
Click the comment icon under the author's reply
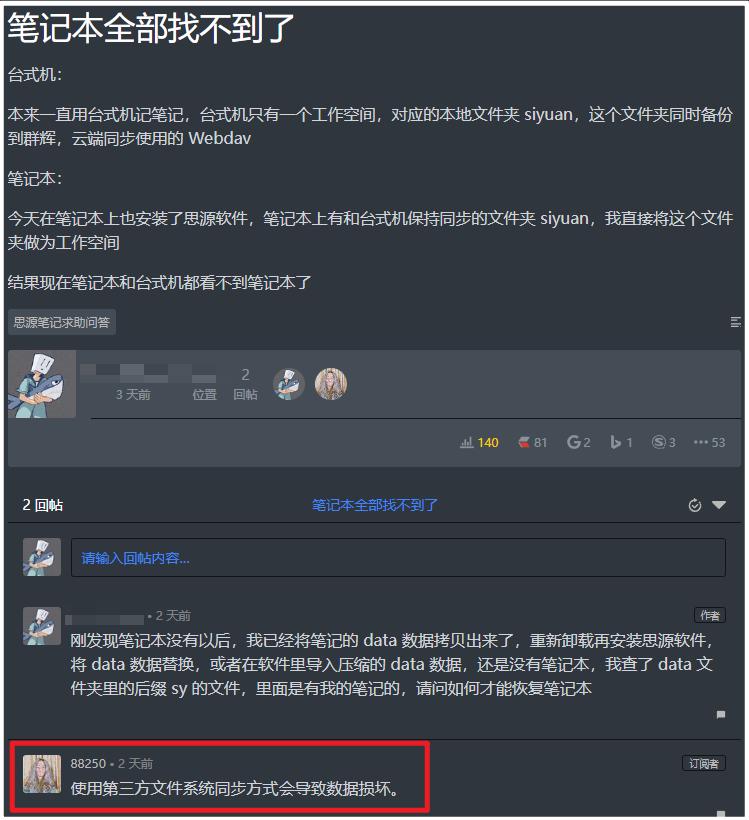(721, 714)
